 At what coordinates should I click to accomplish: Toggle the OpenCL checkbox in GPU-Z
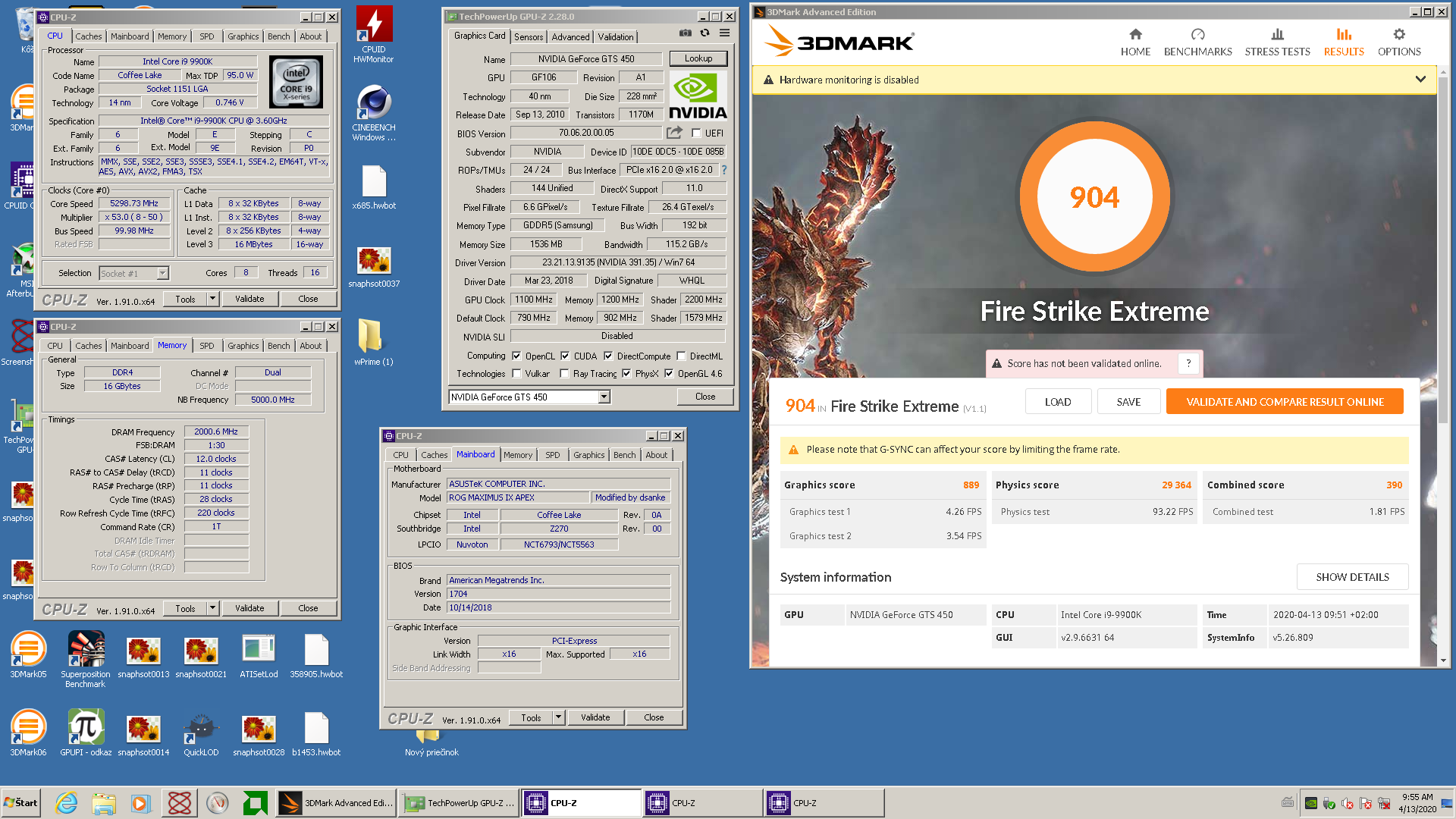(516, 356)
